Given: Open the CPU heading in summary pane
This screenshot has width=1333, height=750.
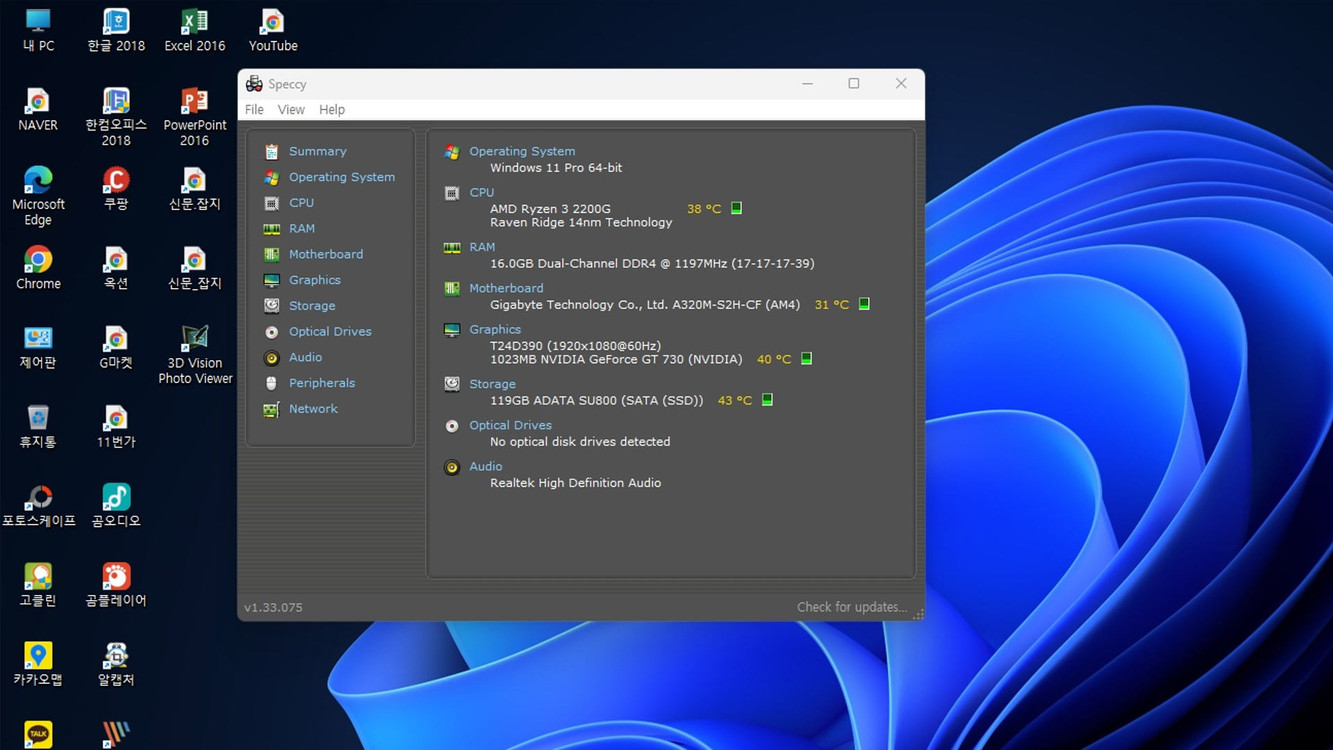Looking at the screenshot, I should (481, 193).
